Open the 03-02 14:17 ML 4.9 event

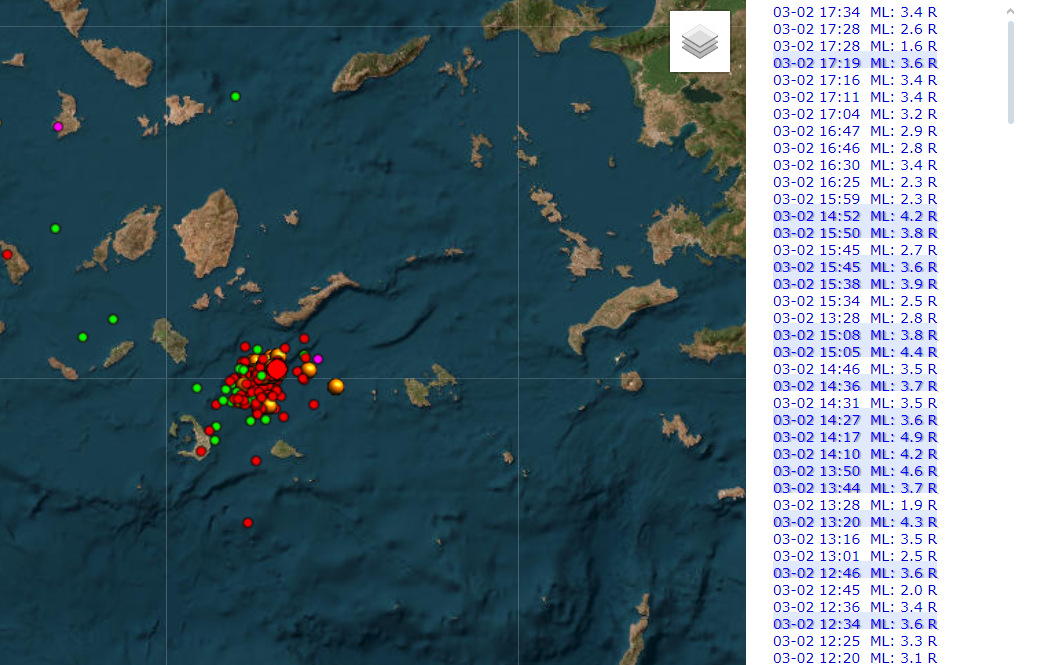(855, 437)
